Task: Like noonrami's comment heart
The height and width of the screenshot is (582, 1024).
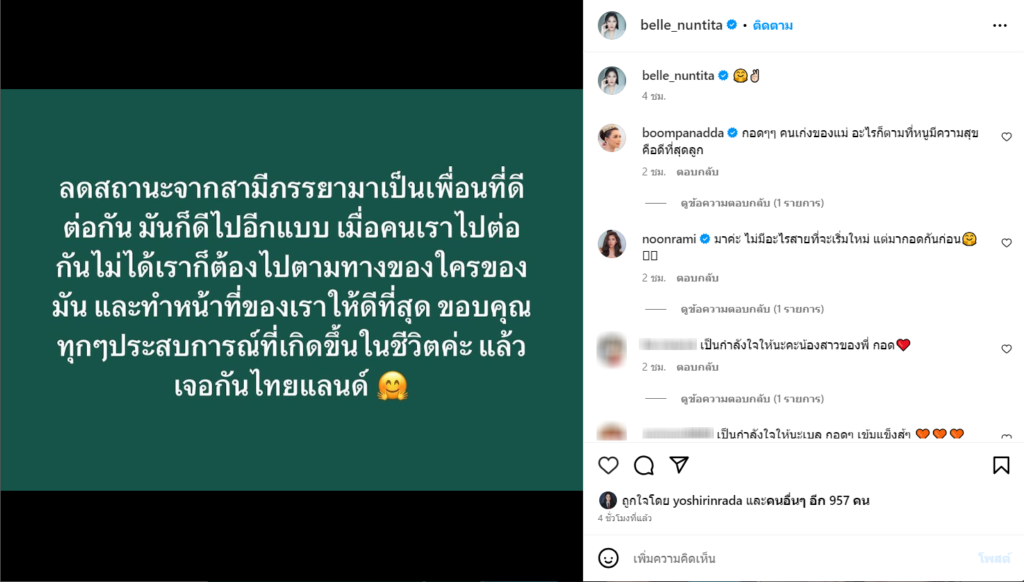Action: pyautogui.click(x=1006, y=242)
